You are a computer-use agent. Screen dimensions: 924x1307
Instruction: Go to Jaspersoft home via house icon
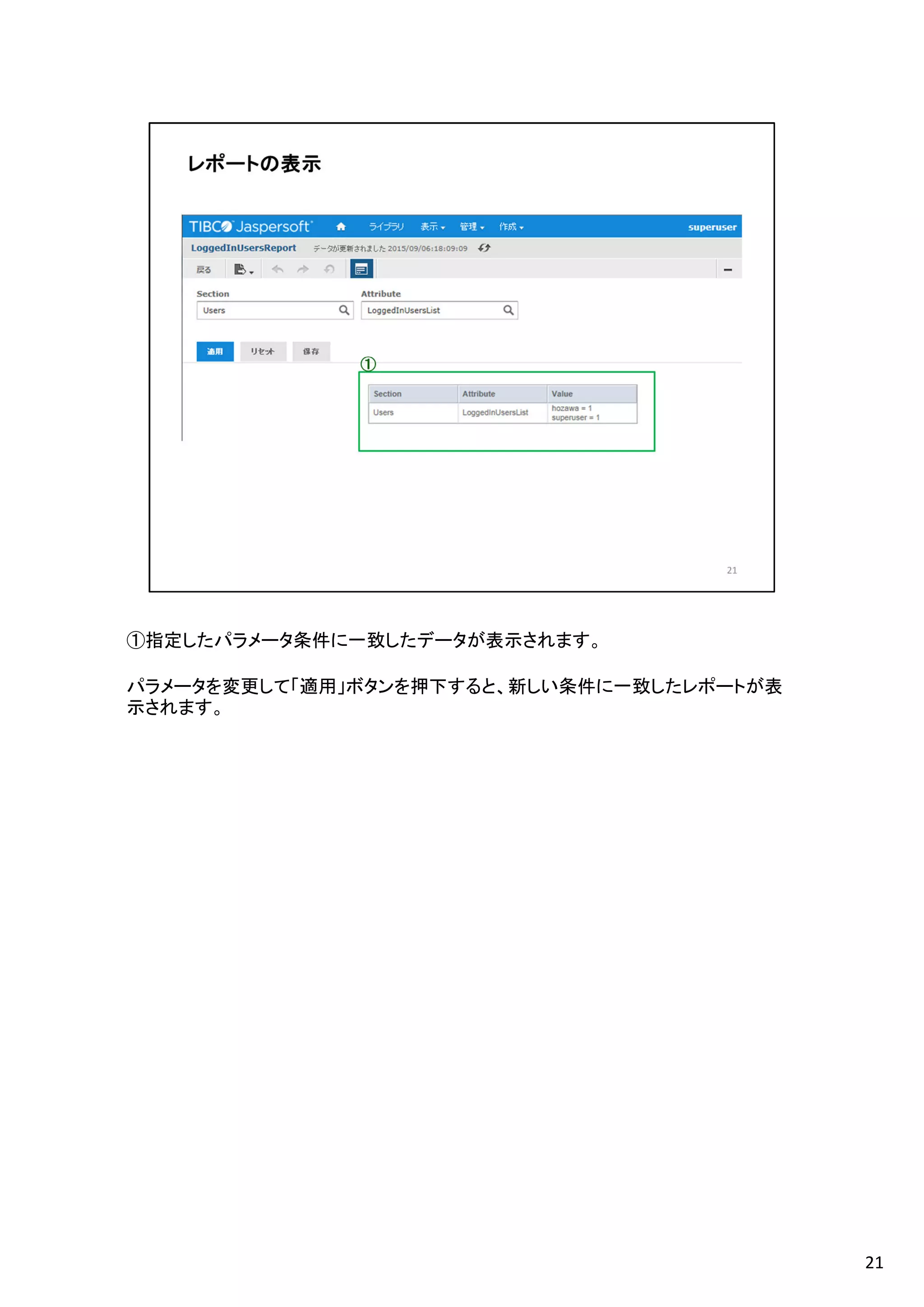[341, 227]
